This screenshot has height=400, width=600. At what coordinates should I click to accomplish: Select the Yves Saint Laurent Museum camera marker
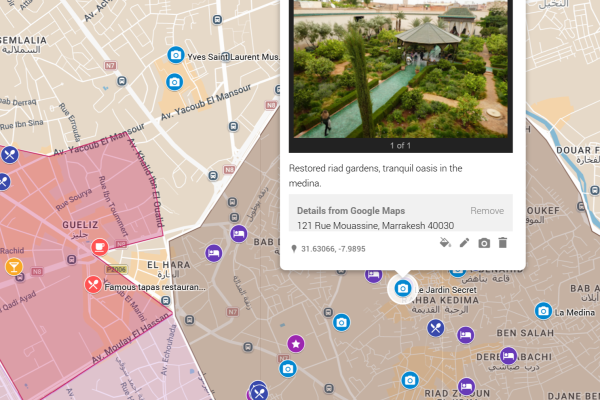(x=176, y=55)
